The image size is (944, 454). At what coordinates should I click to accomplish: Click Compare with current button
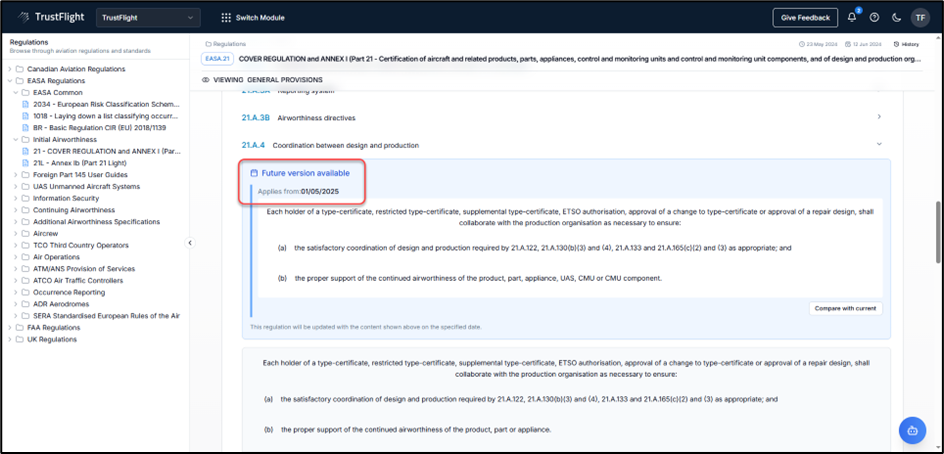[845, 308]
